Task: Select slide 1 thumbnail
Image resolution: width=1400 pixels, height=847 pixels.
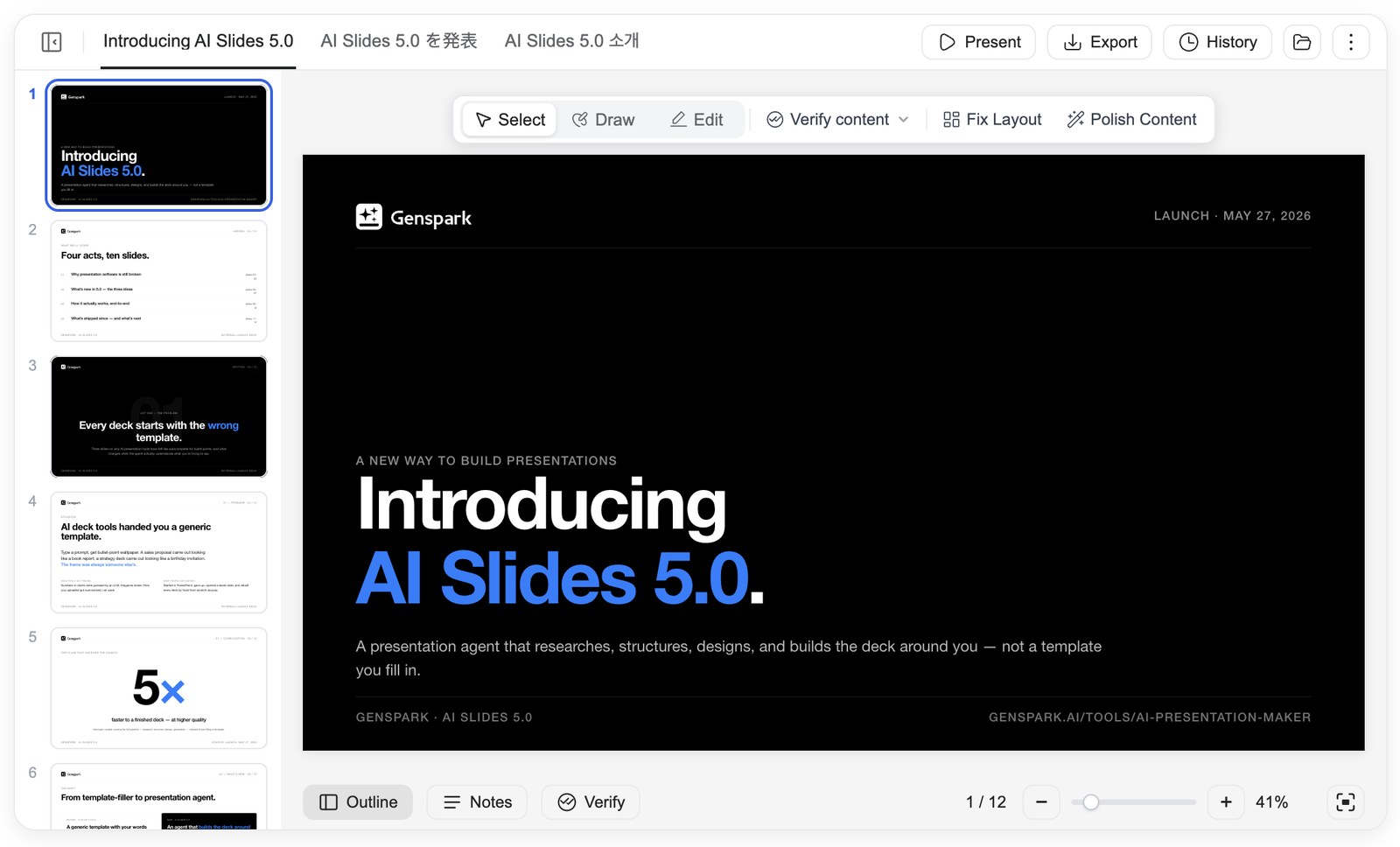Action: (x=158, y=145)
